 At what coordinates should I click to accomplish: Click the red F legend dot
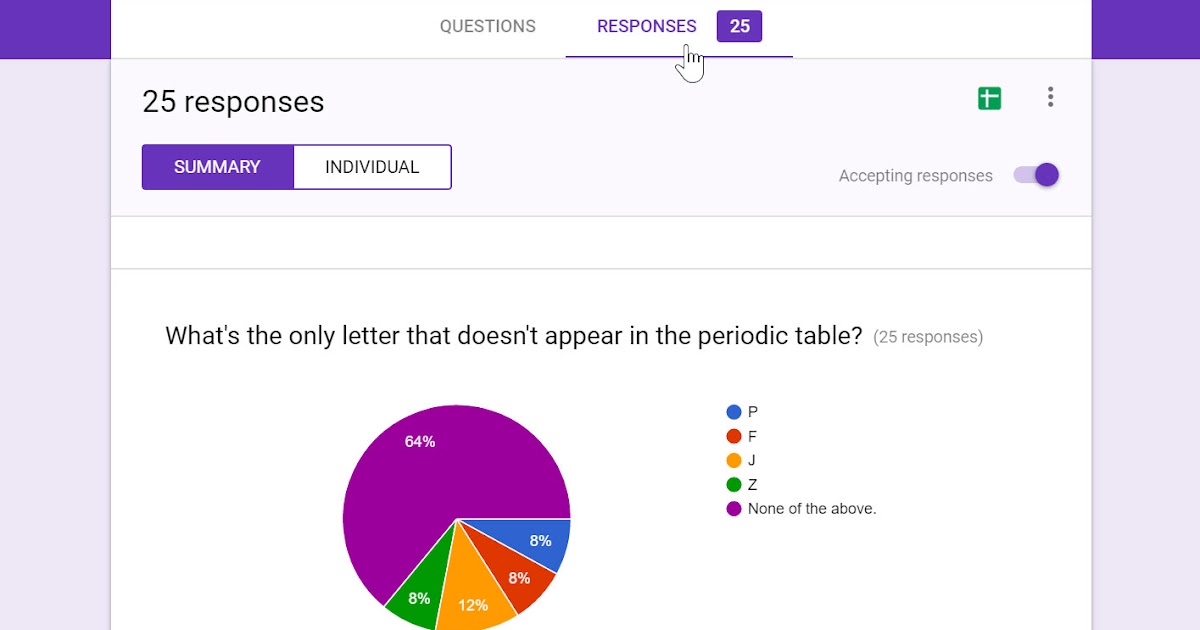click(734, 436)
